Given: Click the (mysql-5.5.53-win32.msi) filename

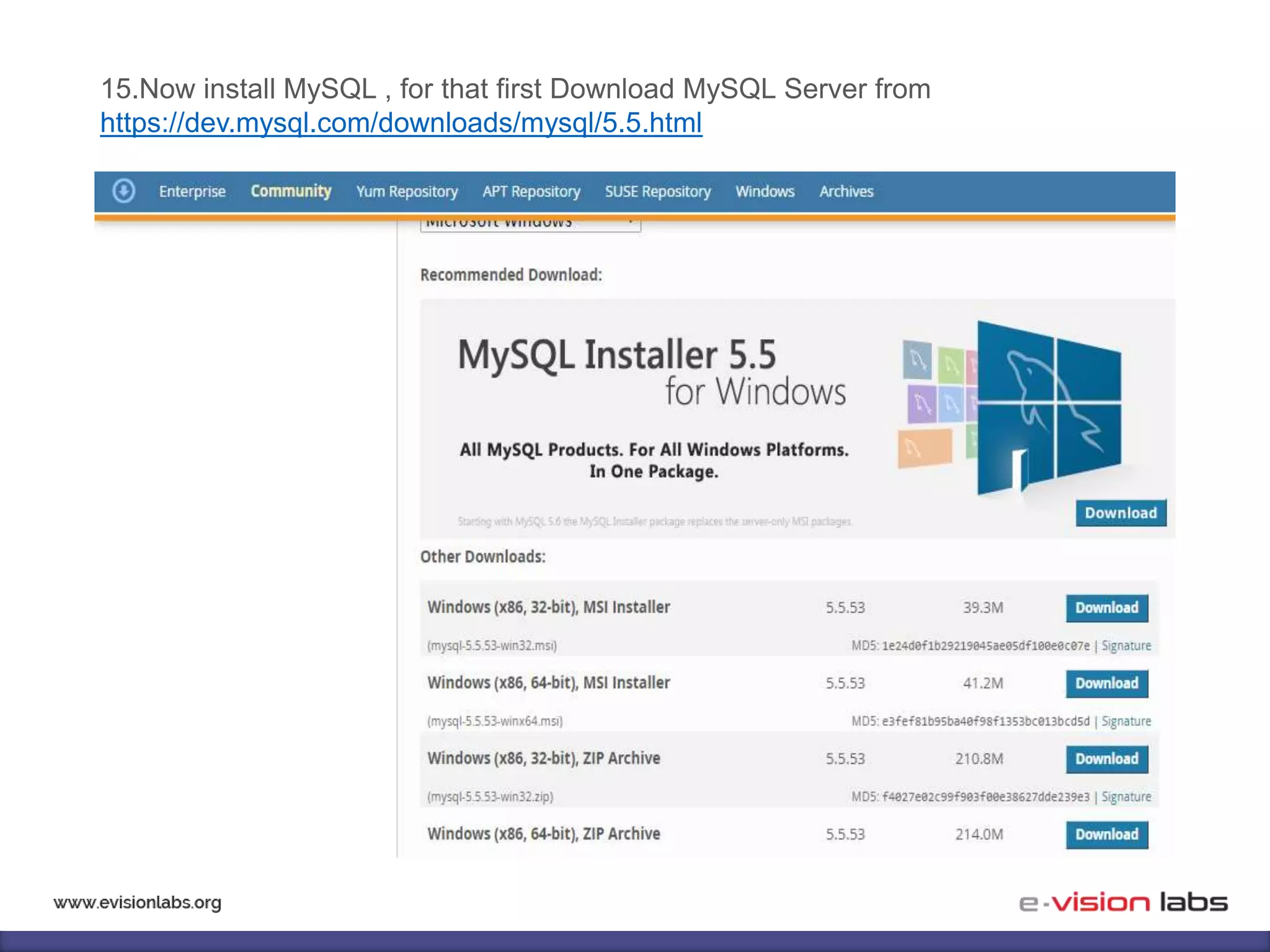Looking at the screenshot, I should coord(492,646).
